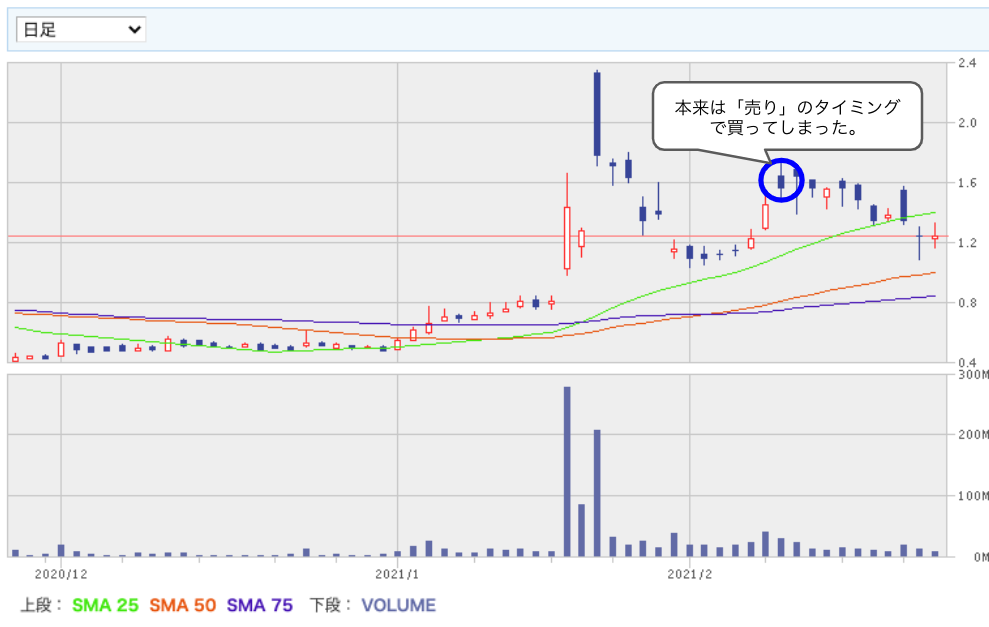This screenshot has width=989, height=627.
Task: Click the 200M volume axis label
Action: pyautogui.click(x=973, y=435)
